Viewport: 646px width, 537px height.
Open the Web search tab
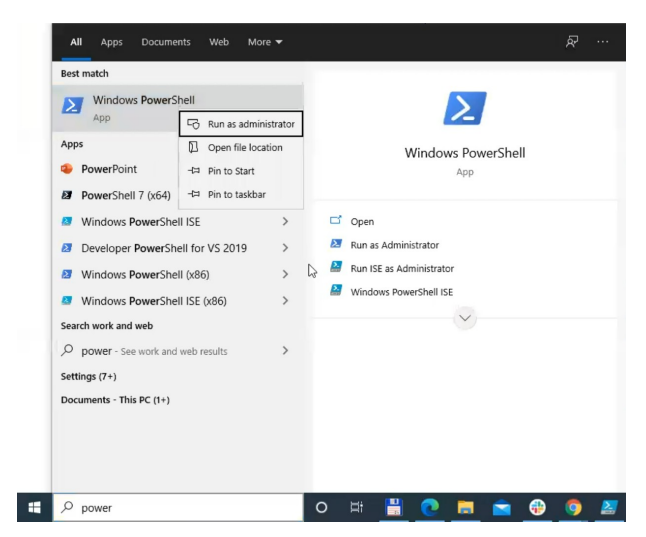pos(219,42)
